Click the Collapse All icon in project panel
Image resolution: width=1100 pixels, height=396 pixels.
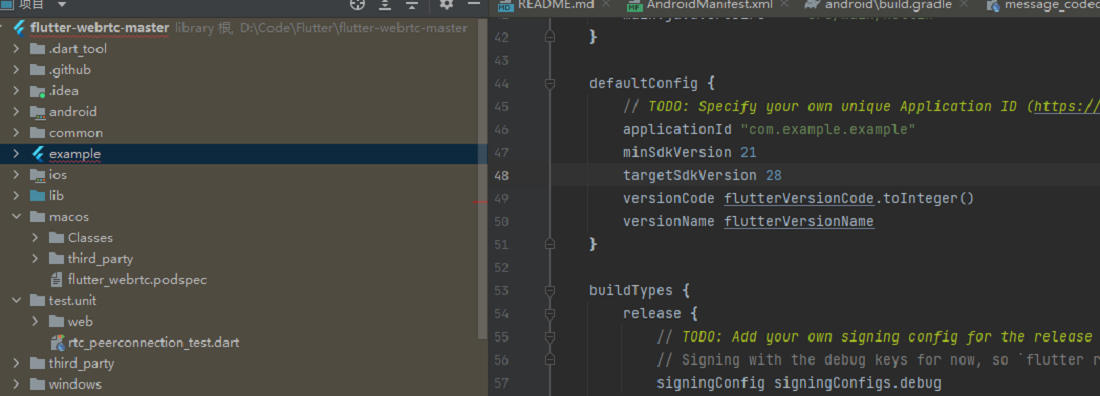[412, 5]
